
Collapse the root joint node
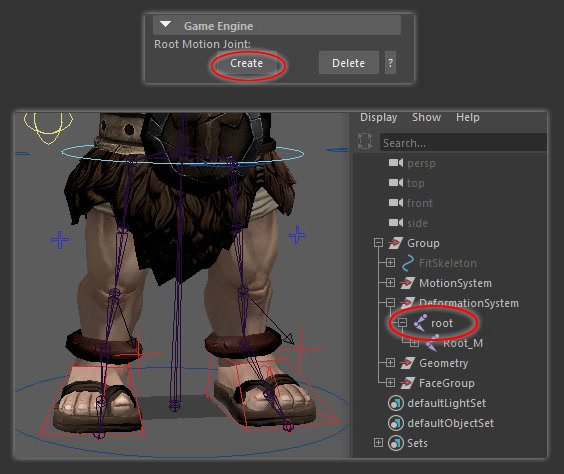402,323
